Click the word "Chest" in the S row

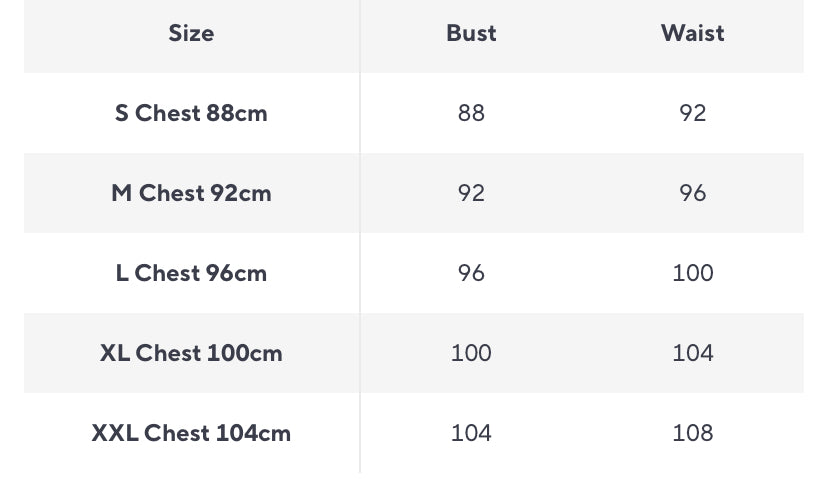click(168, 113)
